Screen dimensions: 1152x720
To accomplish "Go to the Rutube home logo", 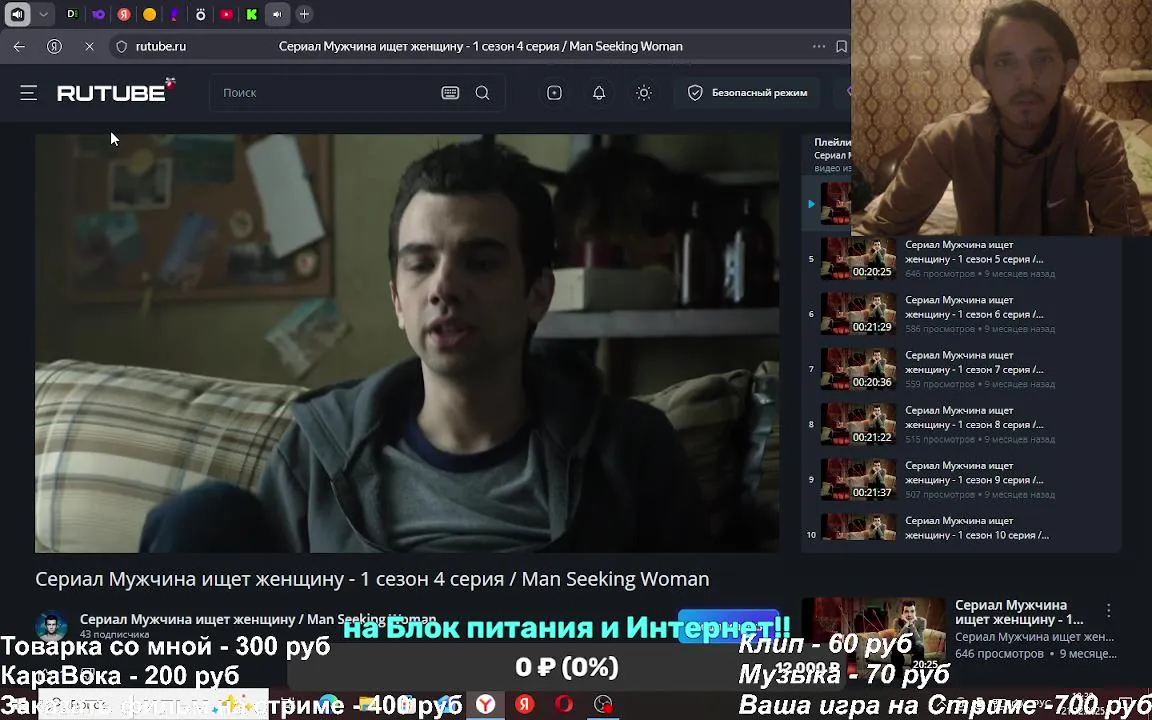I will [116, 90].
